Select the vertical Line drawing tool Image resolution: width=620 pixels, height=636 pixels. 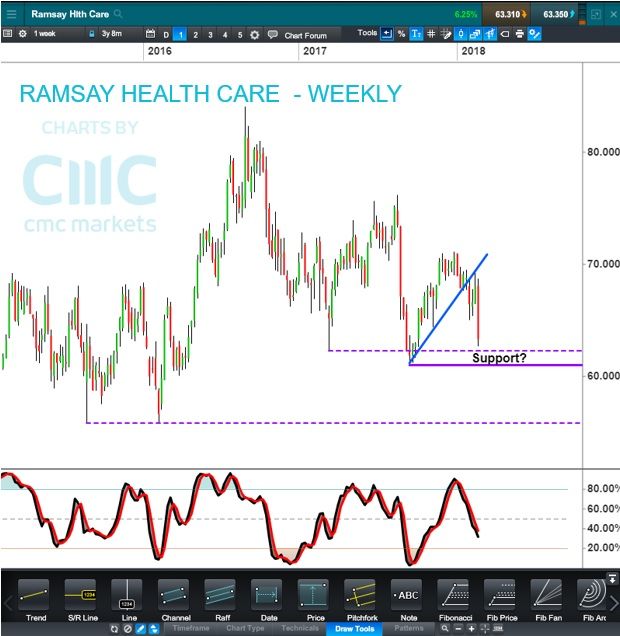(127, 596)
